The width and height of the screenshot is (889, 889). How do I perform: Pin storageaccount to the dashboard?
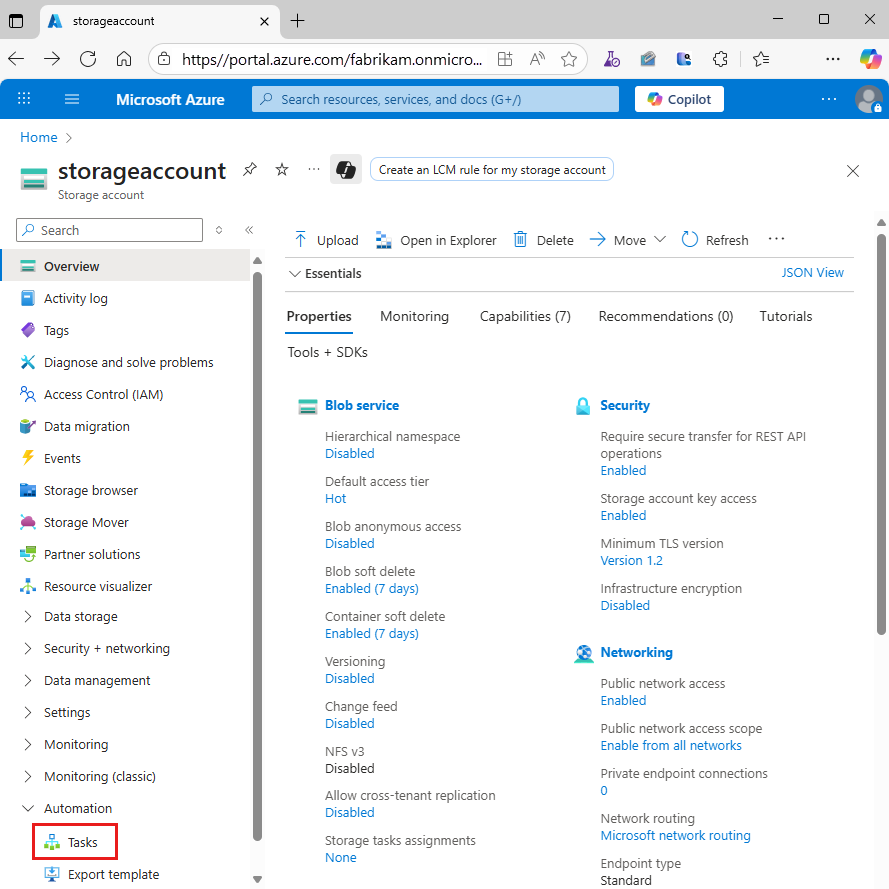pyautogui.click(x=249, y=170)
